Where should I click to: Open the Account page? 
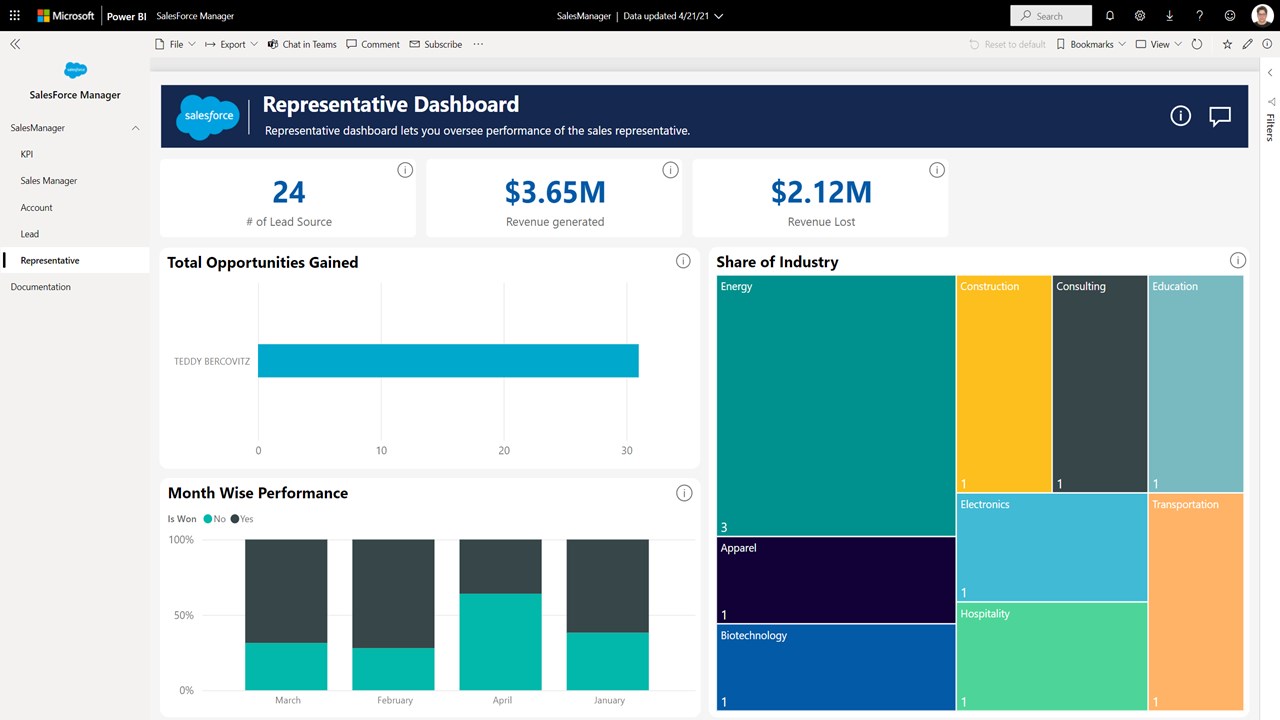click(x=75, y=207)
